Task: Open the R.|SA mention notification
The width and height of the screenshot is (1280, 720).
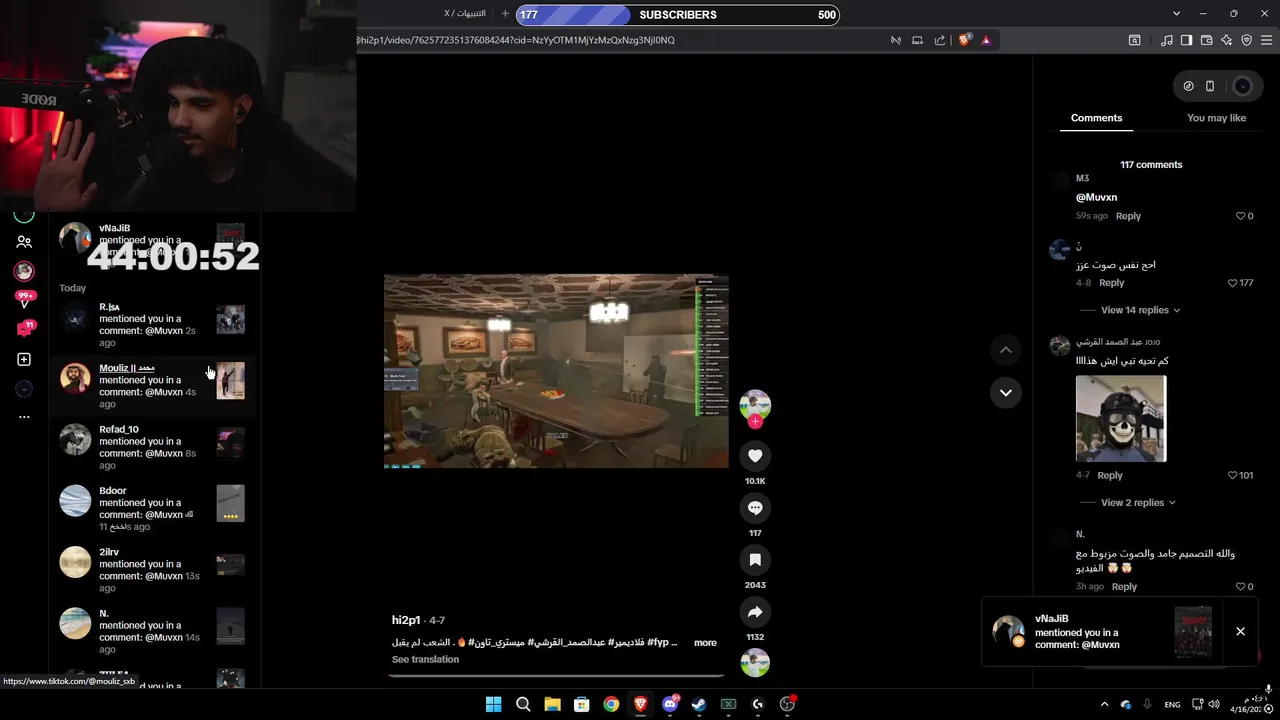Action: click(x=152, y=325)
